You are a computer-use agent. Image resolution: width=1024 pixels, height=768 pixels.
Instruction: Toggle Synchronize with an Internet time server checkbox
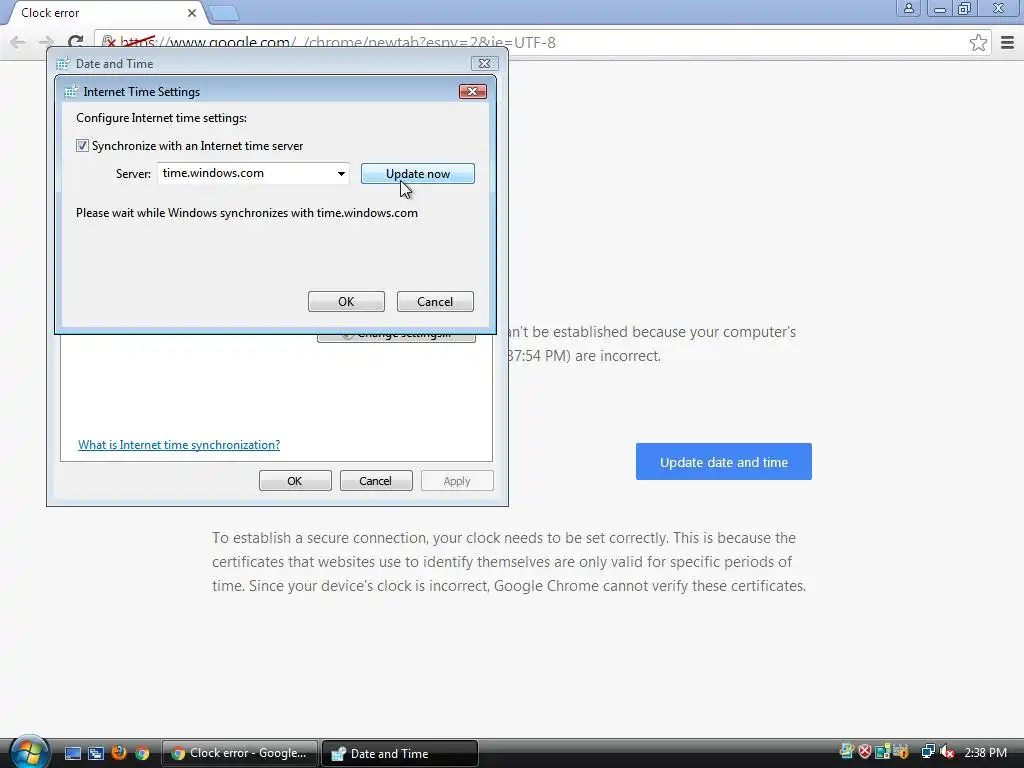[x=82, y=146]
